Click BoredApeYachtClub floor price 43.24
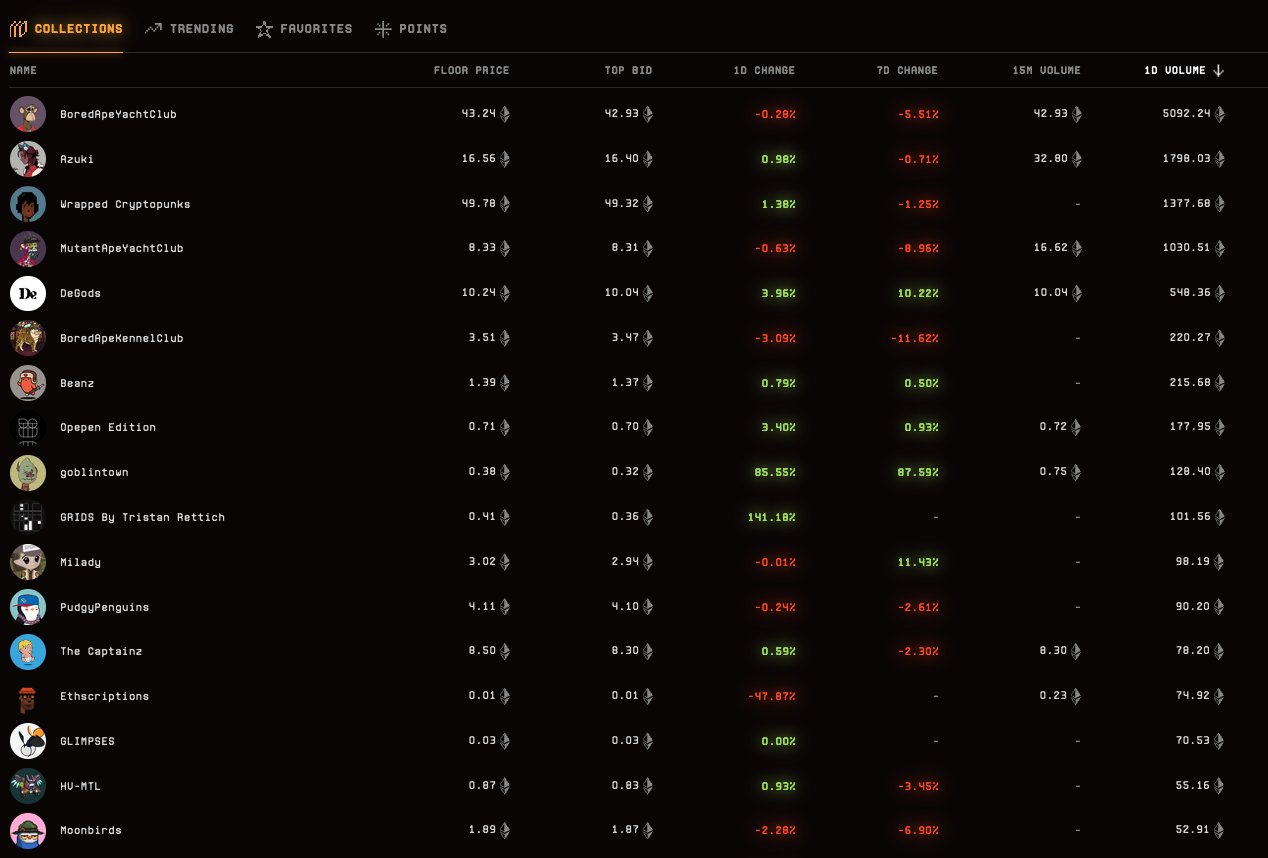The image size is (1268, 858). pos(479,114)
